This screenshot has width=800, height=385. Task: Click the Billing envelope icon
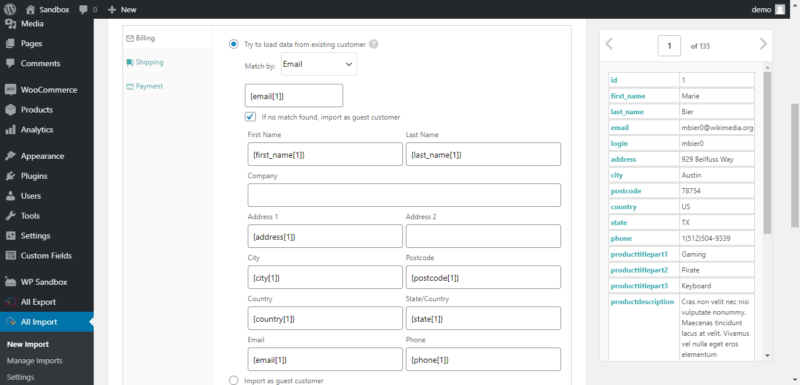pyautogui.click(x=130, y=38)
